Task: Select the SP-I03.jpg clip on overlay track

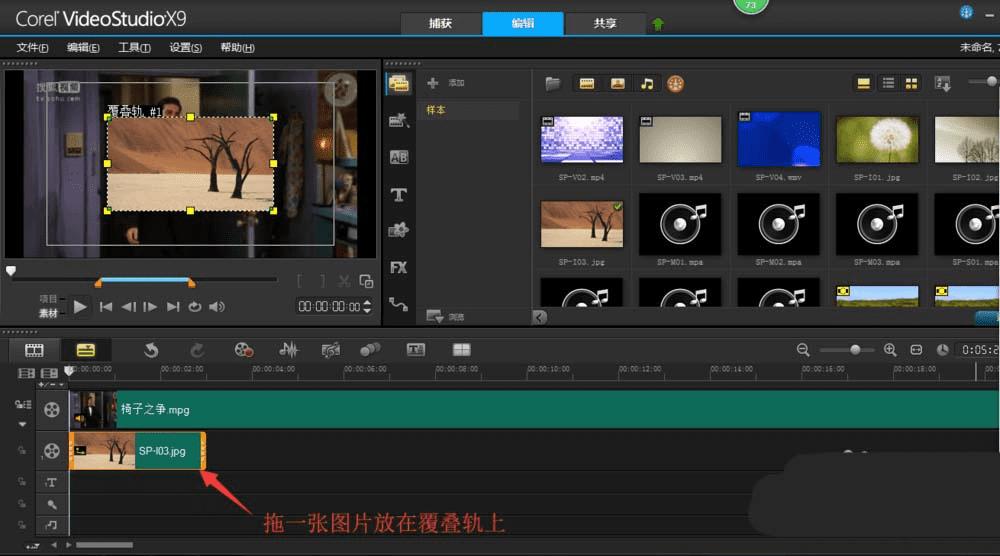Action: (x=137, y=451)
